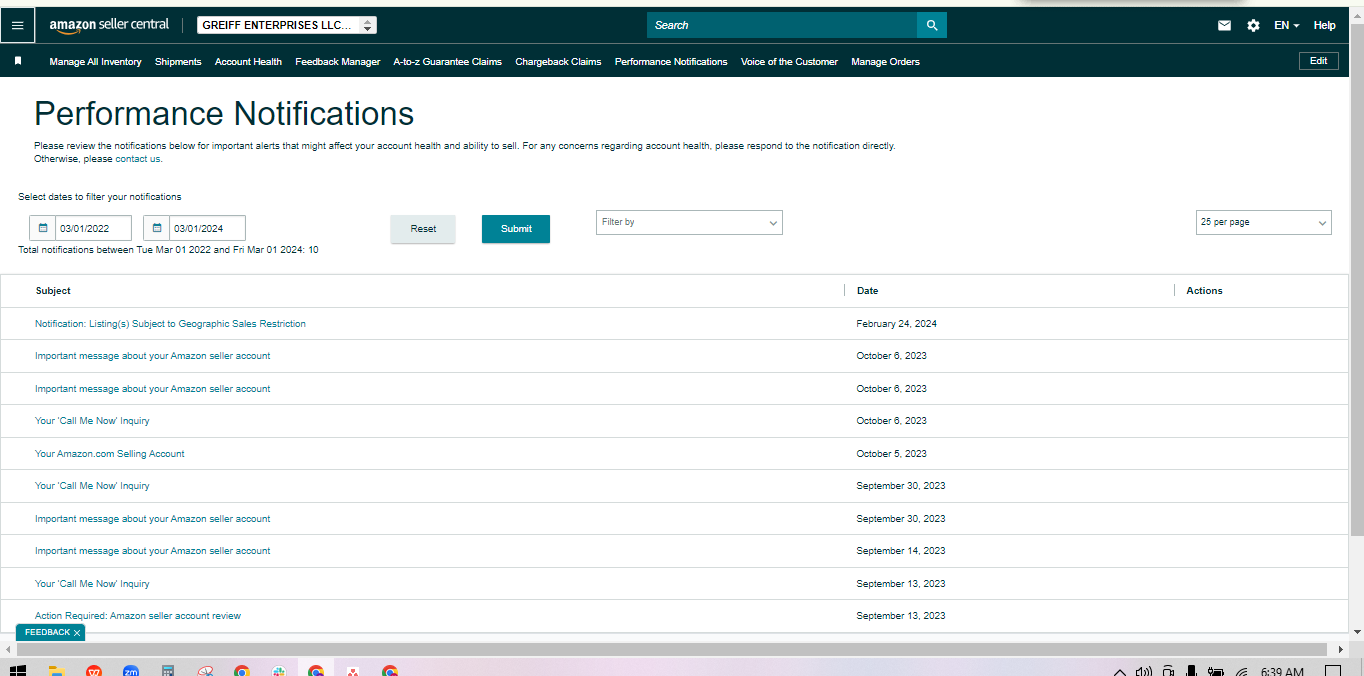
Task: Click the taskbar clock showing 6:39 AM
Action: [x=1282, y=672]
